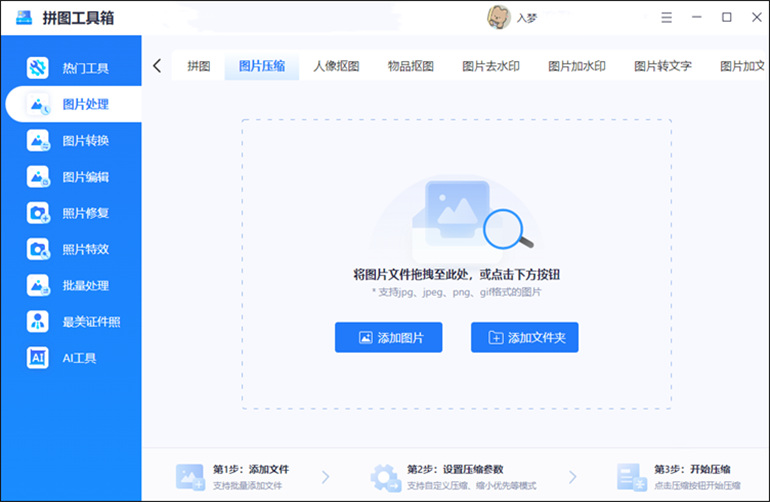Select the 图片转换 sidebar icon
This screenshot has width=770, height=502.
[x=38, y=140]
